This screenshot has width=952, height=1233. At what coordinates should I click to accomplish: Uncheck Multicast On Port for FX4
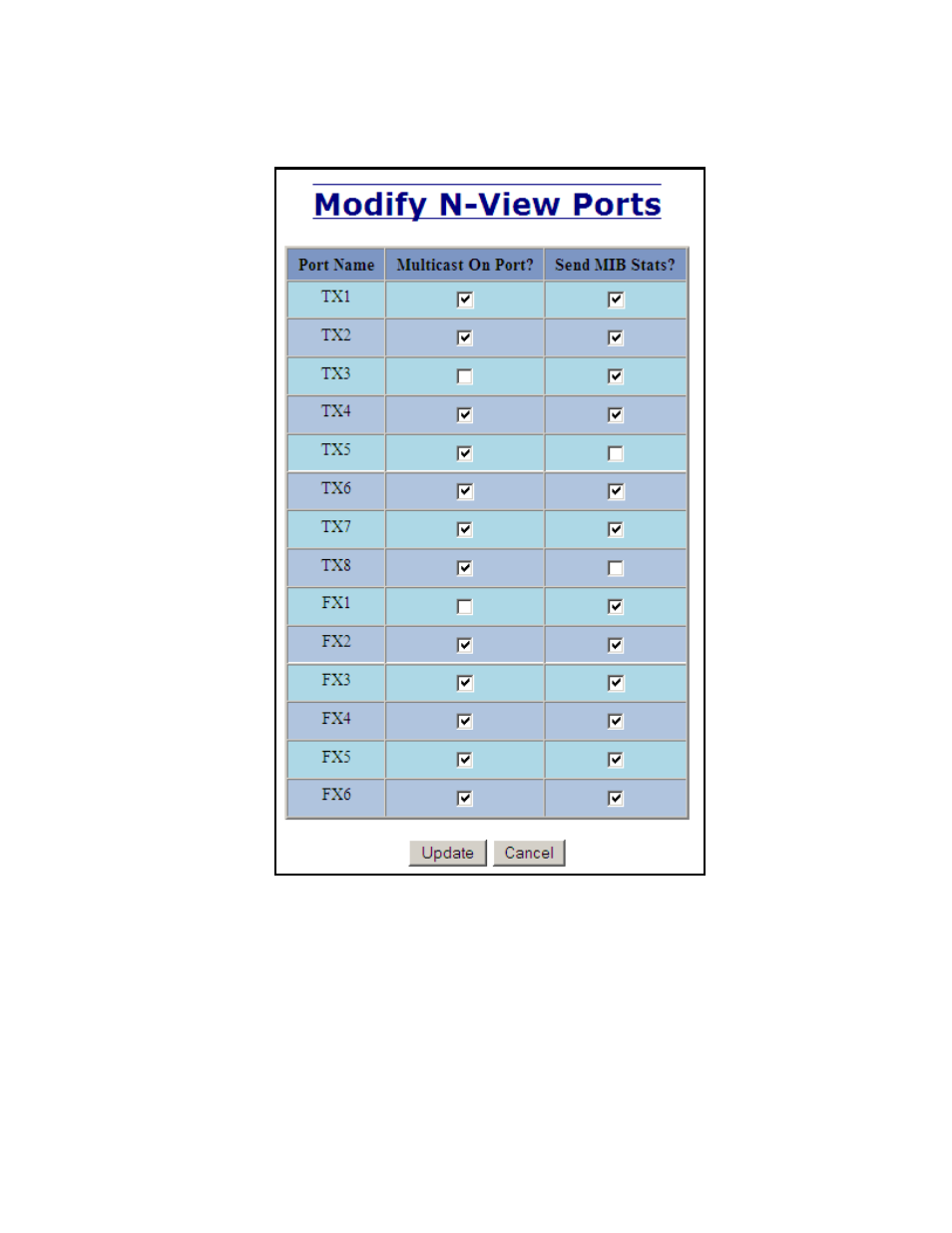464,721
